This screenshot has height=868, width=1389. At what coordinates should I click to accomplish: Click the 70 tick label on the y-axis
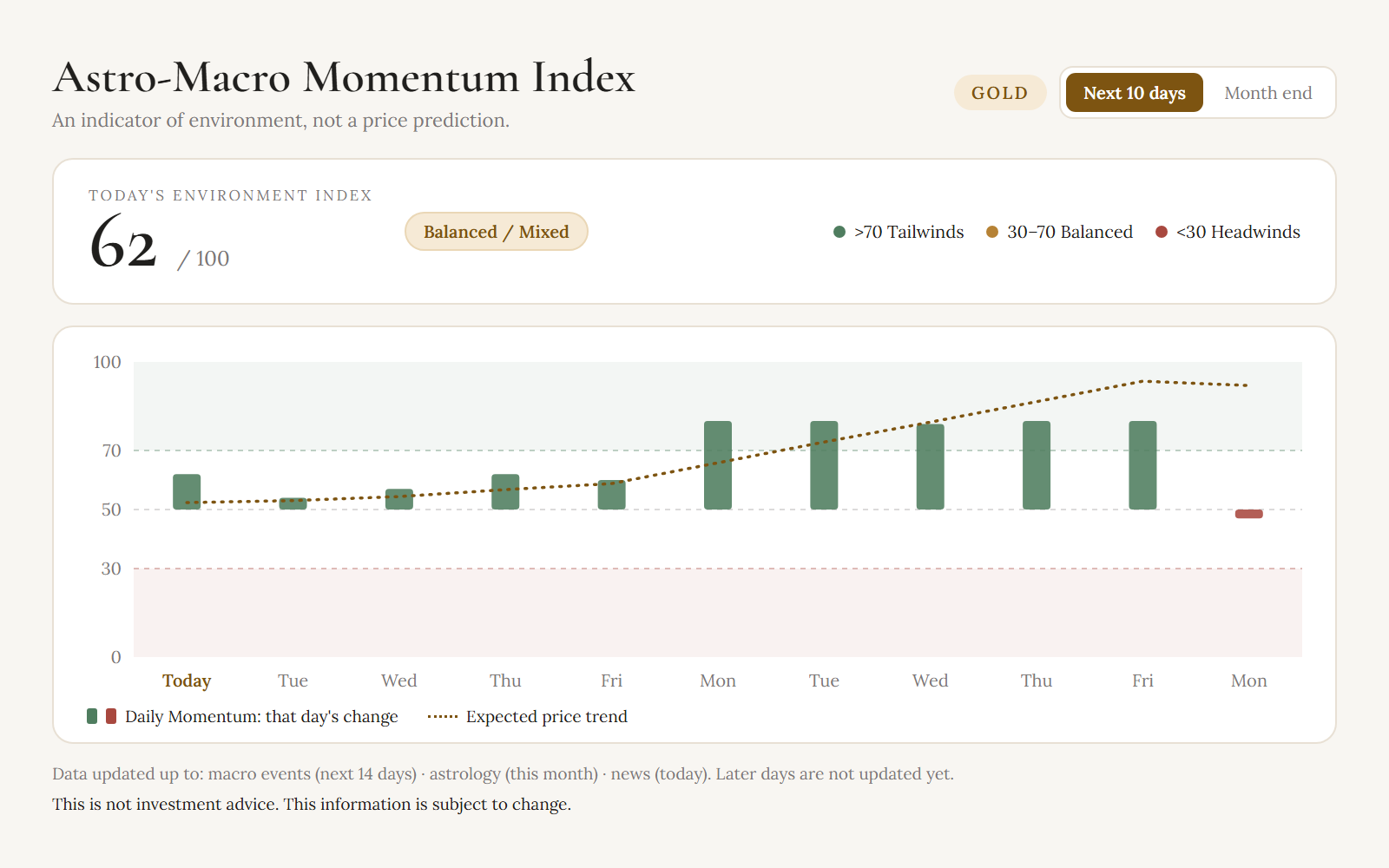click(112, 450)
